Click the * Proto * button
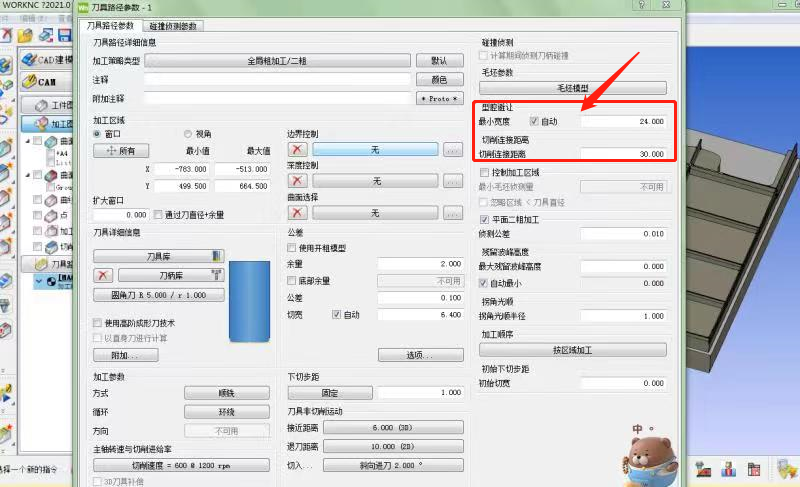800x487 pixels. click(x=439, y=98)
